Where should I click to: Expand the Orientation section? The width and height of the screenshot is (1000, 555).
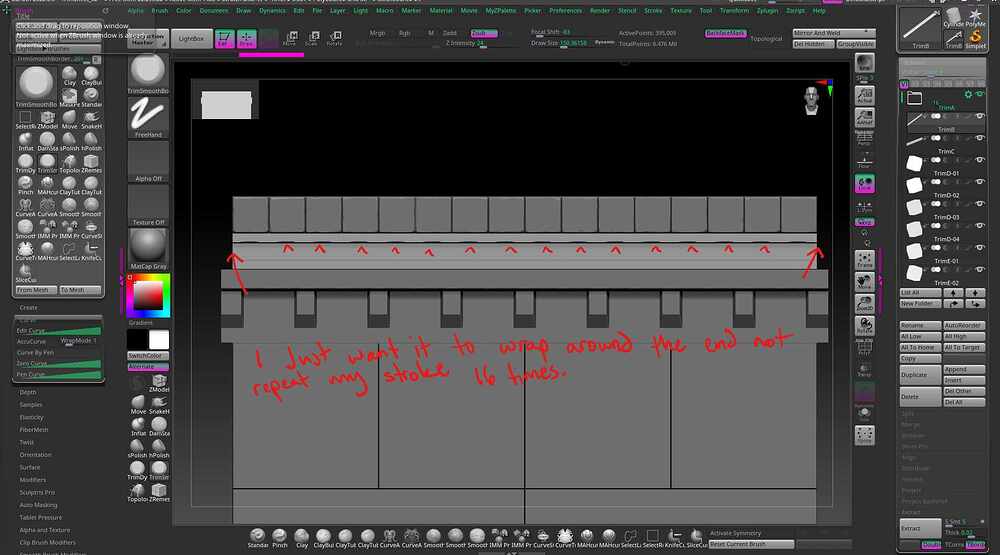(35, 455)
